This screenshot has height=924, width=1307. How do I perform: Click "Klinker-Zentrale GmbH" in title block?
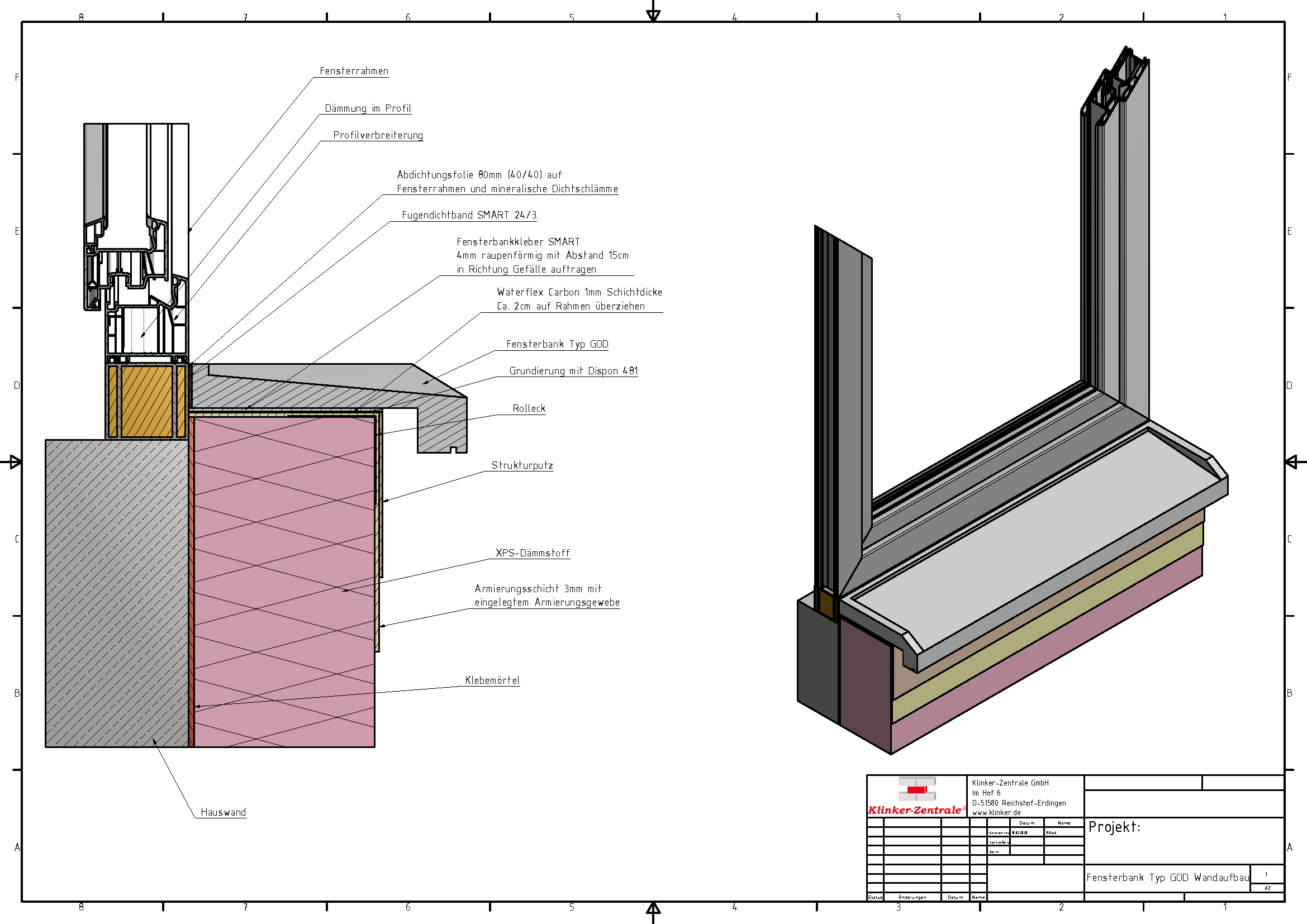point(1010,783)
